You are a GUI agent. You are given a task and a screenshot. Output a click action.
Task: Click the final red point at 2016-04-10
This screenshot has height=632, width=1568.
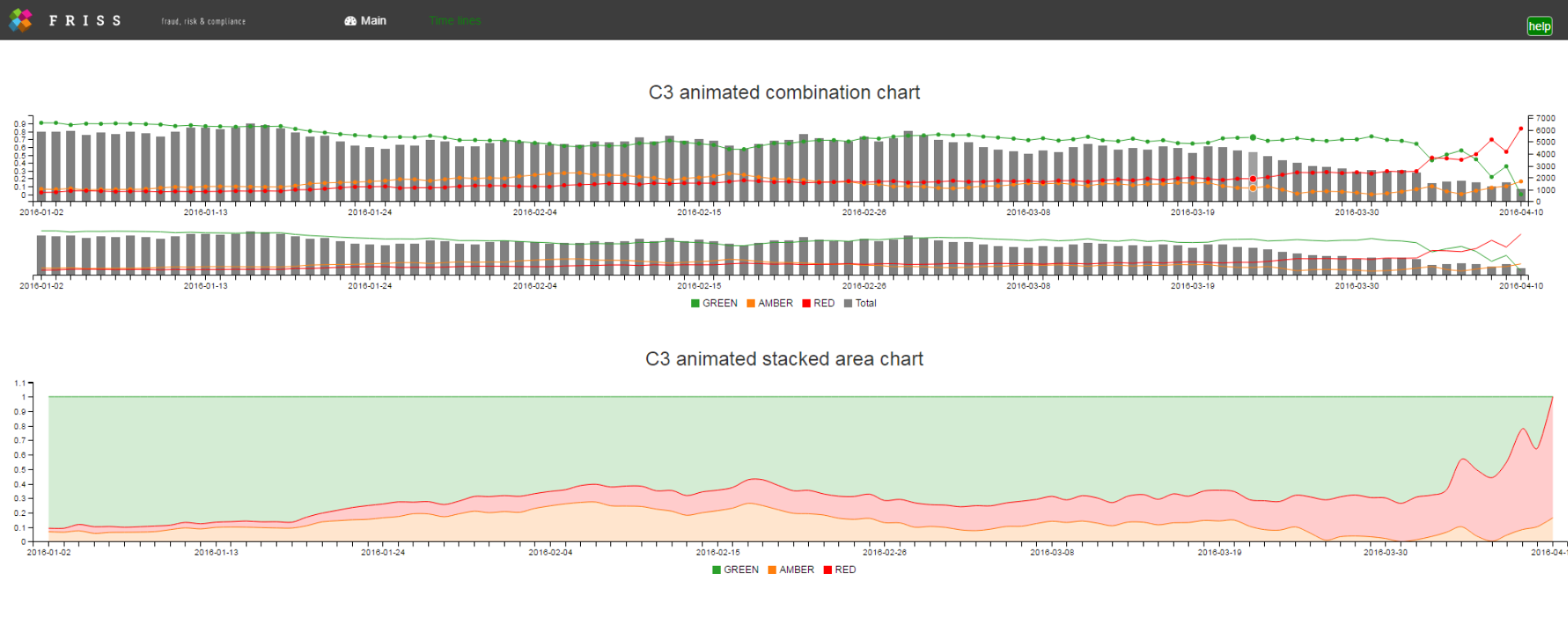pos(1521,128)
